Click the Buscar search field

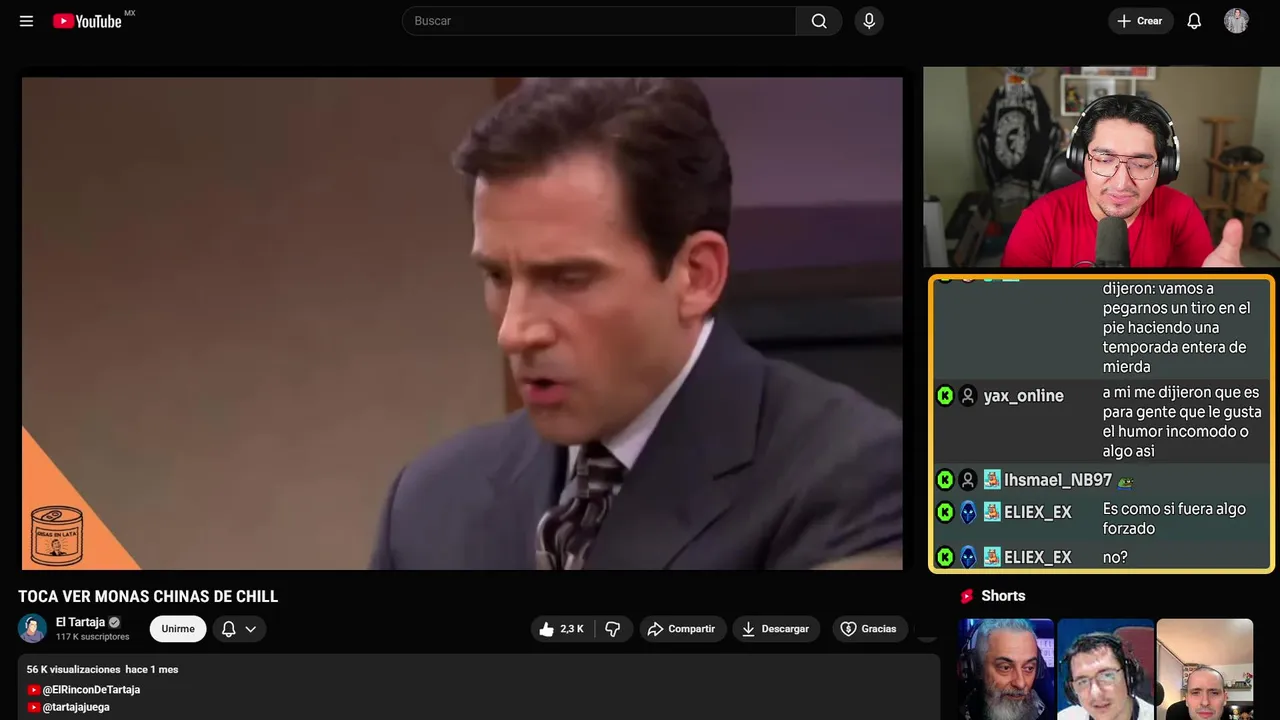(599, 21)
